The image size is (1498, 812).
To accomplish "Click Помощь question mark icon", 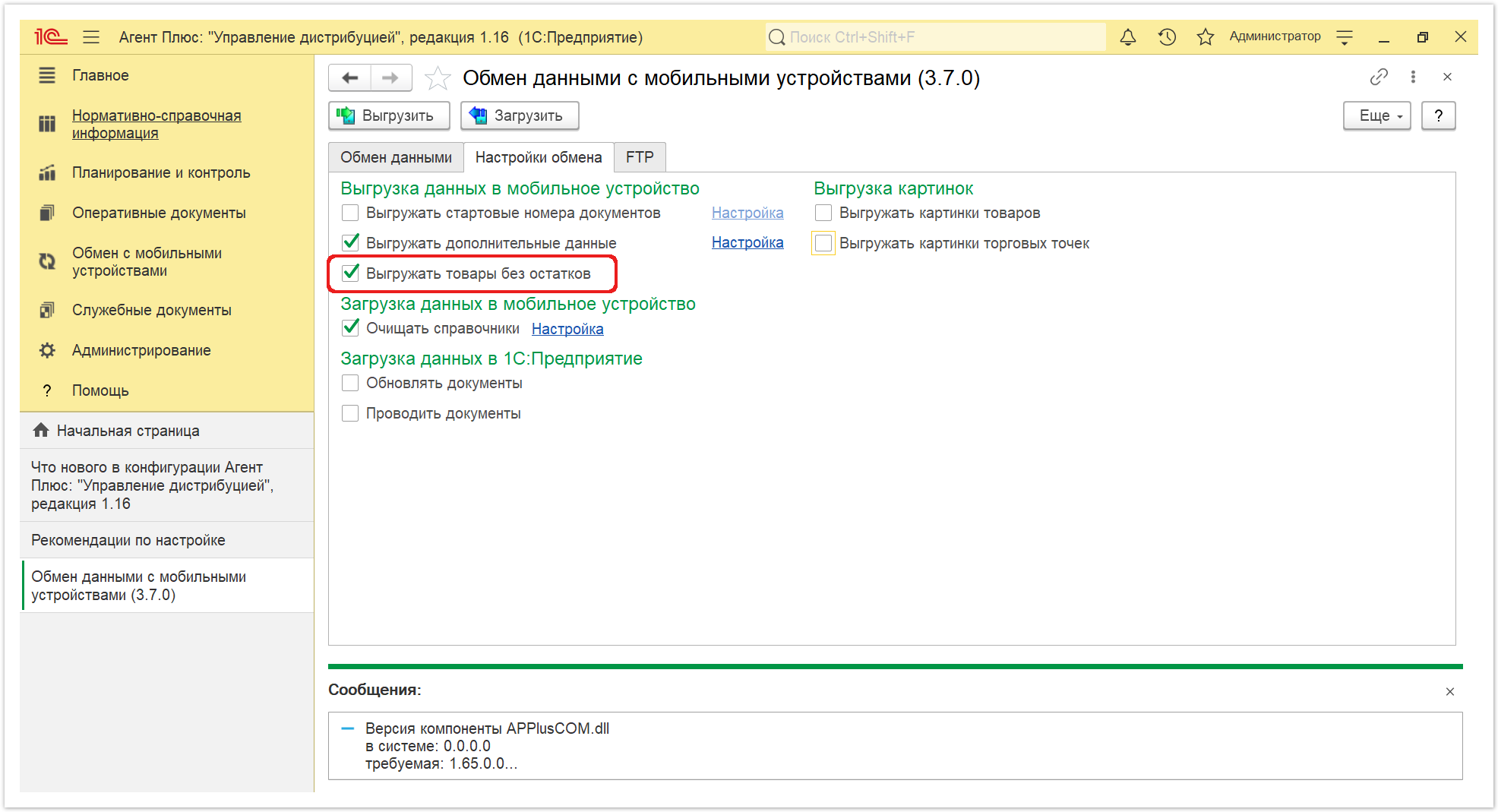I will point(47,390).
